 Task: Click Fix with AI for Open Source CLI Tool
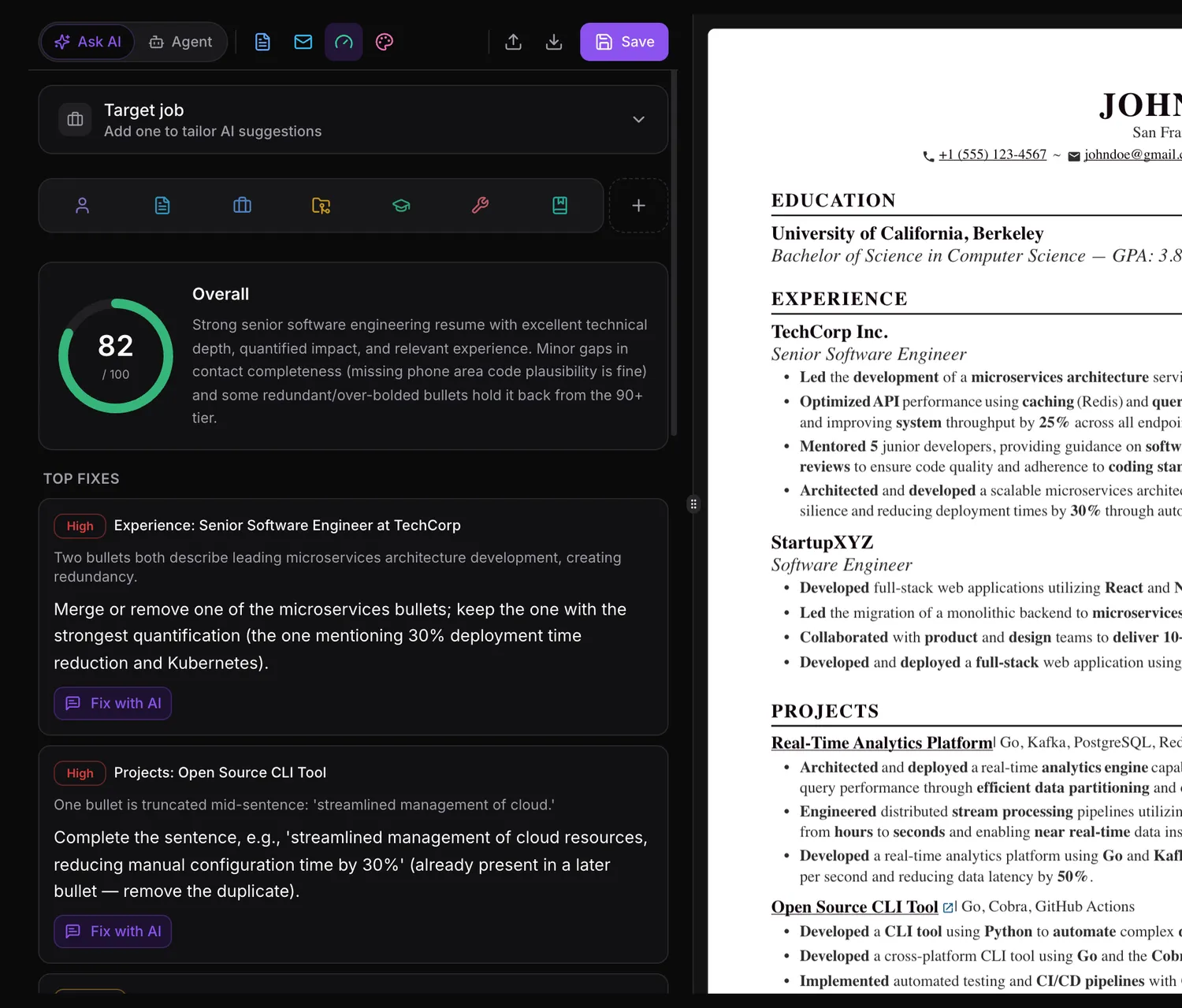pyautogui.click(x=113, y=932)
